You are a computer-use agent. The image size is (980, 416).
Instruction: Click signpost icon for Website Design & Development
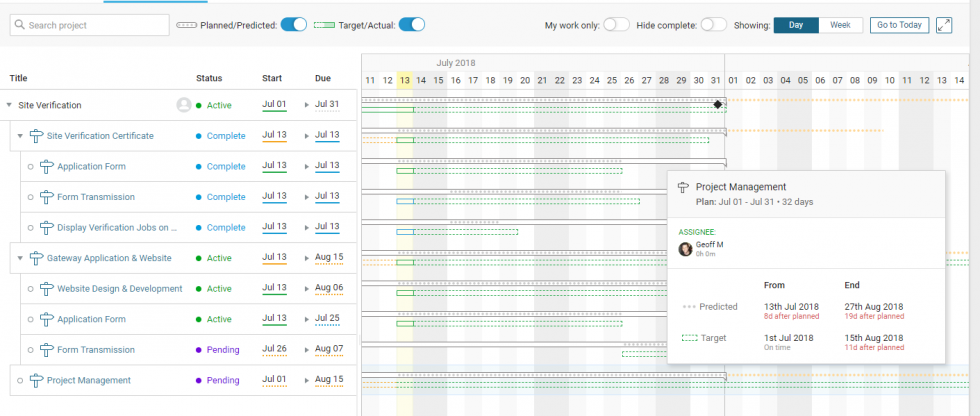[47, 289]
